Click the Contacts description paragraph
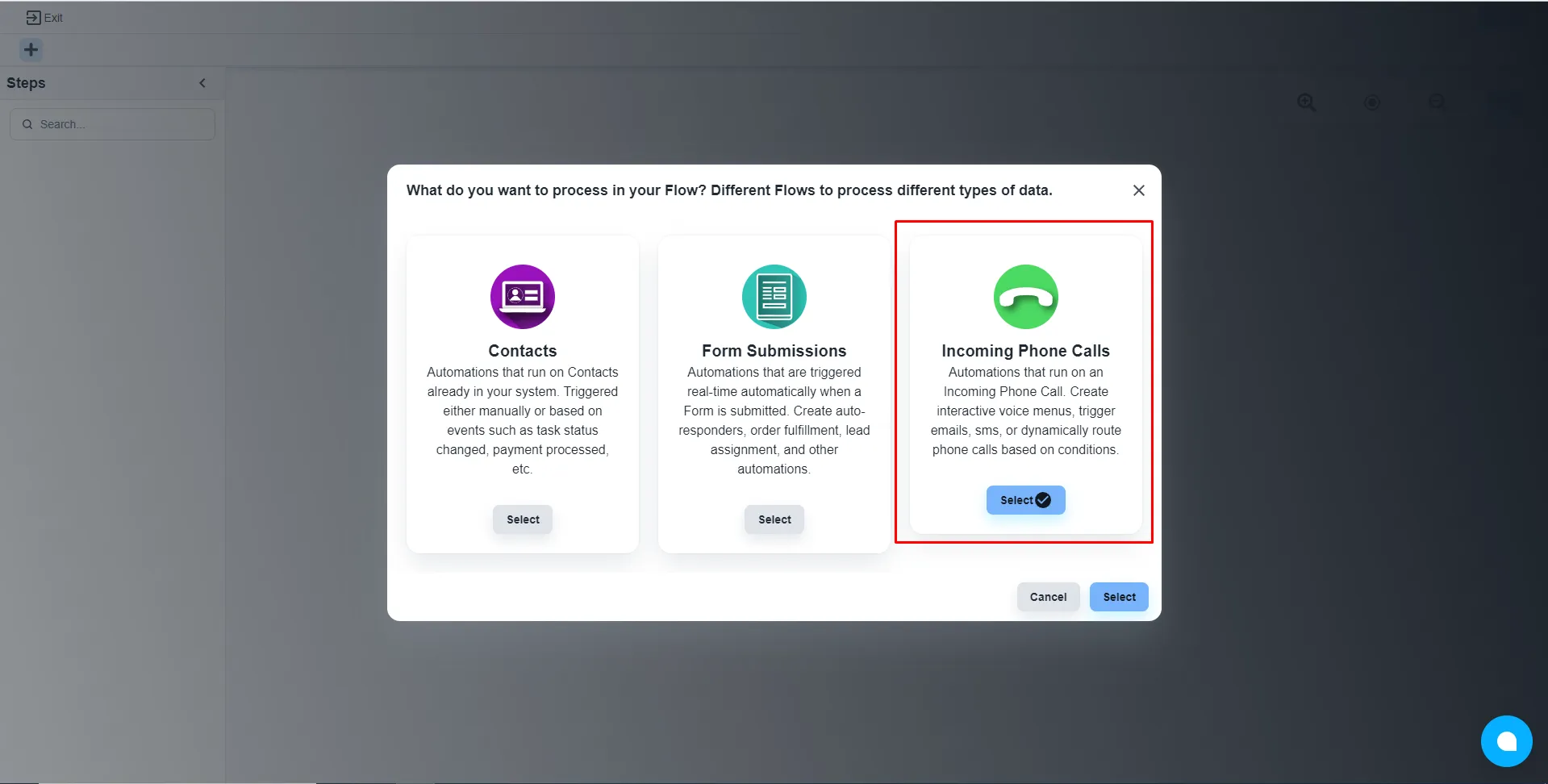 tap(523, 420)
